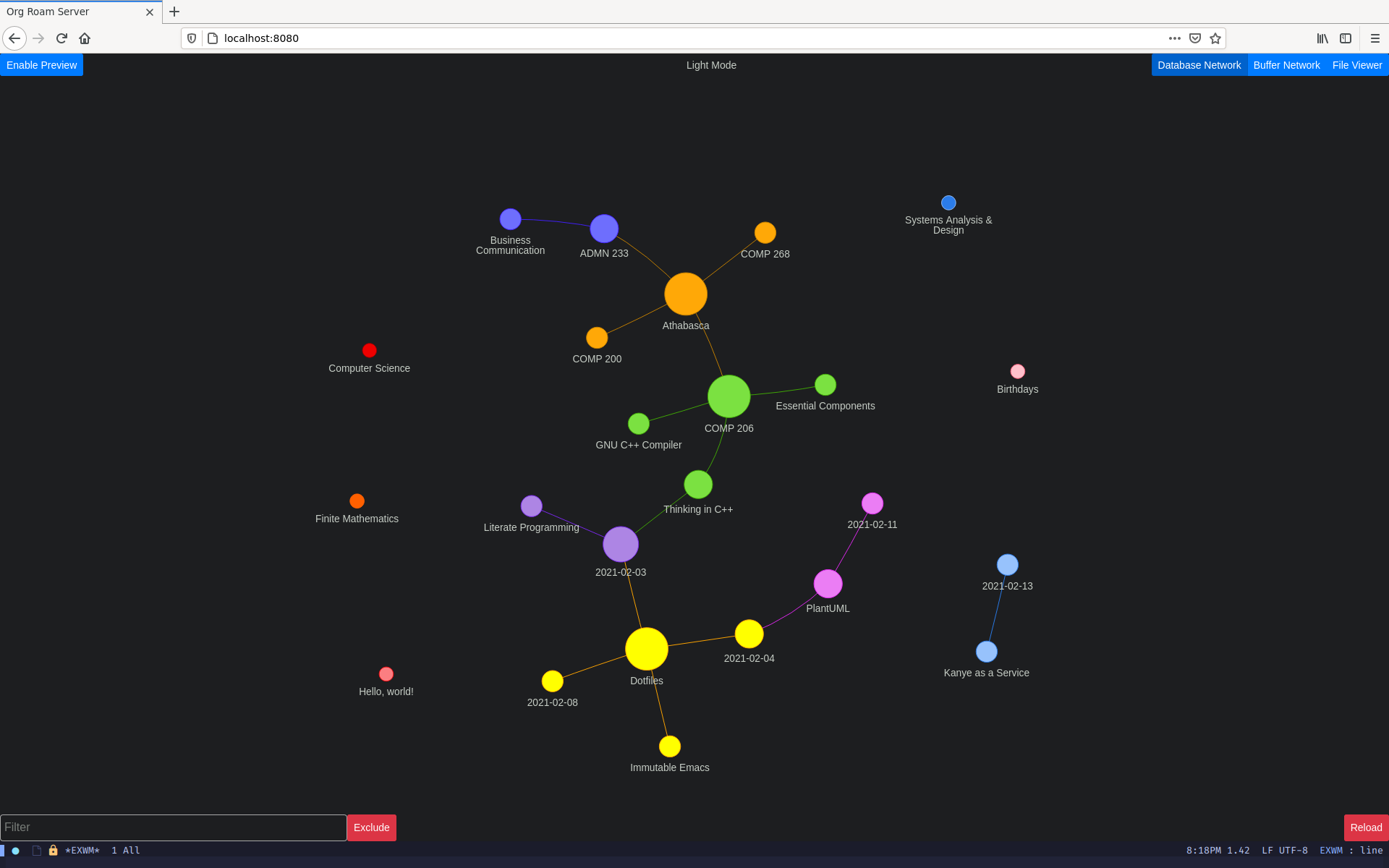Enable Preview mode toggle
This screenshot has width=1389, height=868.
(x=42, y=65)
